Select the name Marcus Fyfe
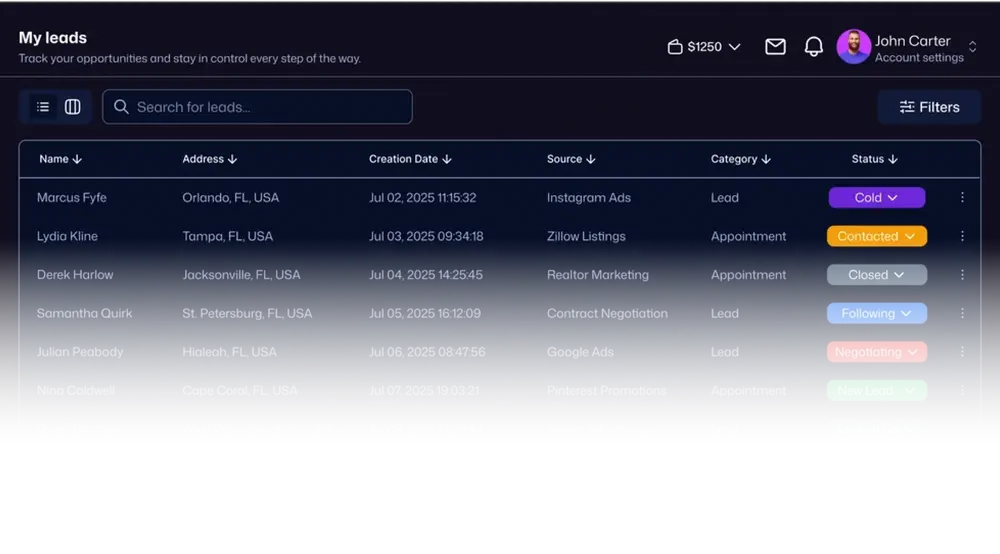 click(x=71, y=198)
